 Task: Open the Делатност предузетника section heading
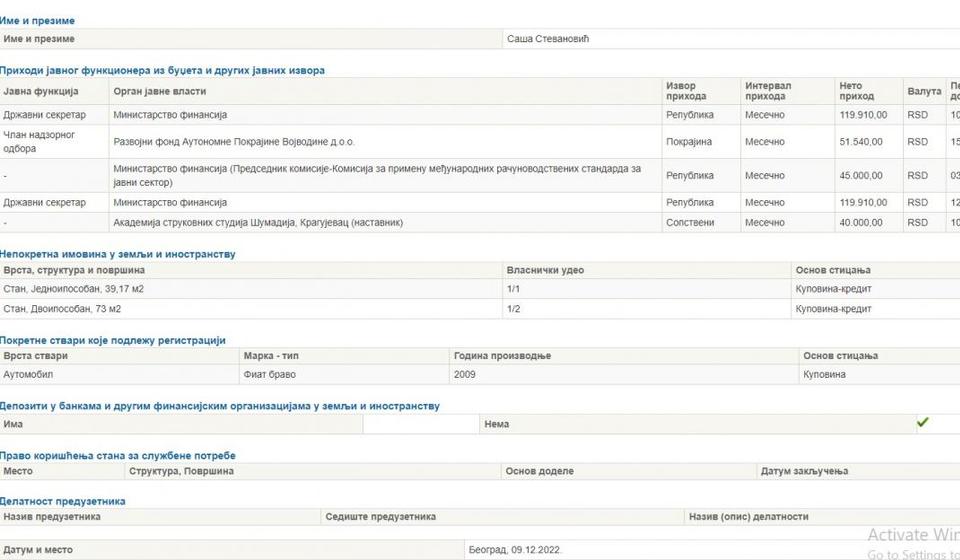click(63, 501)
